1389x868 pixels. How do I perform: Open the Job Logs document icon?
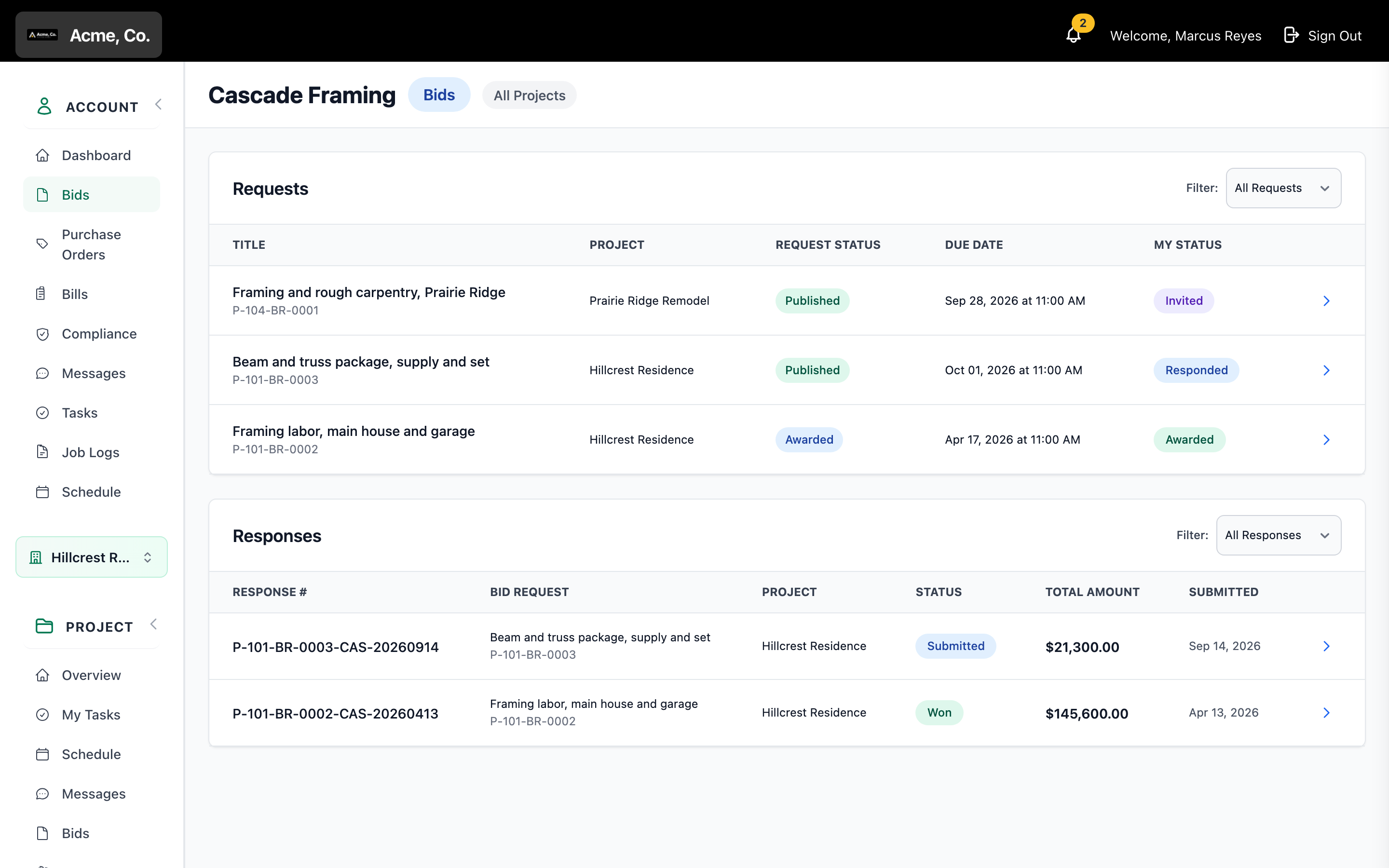42,452
